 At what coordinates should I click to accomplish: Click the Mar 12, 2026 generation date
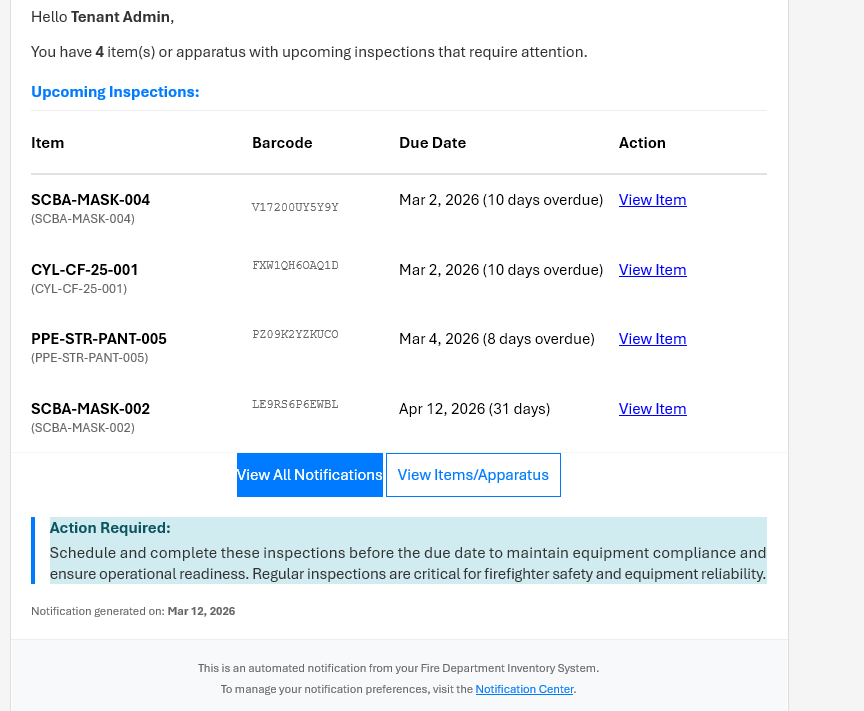point(201,610)
